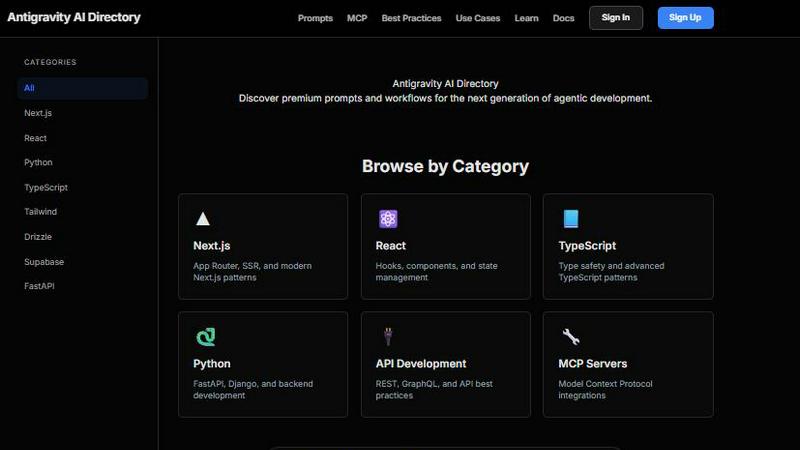Open the Python card title
The image size is (800, 450).
[x=212, y=364]
